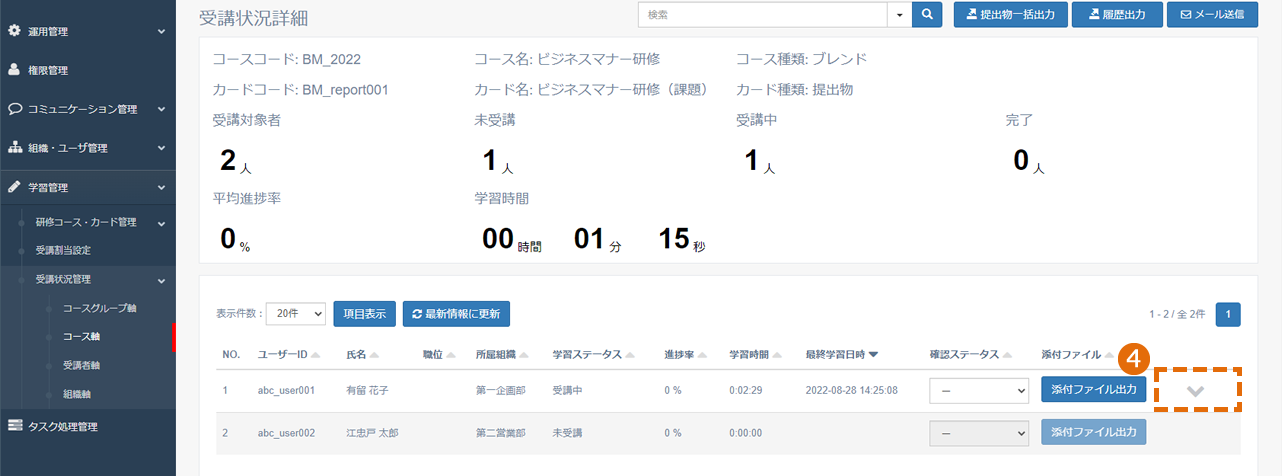Click the magnifier search button
Image resolution: width=1282 pixels, height=476 pixels.
927,15
